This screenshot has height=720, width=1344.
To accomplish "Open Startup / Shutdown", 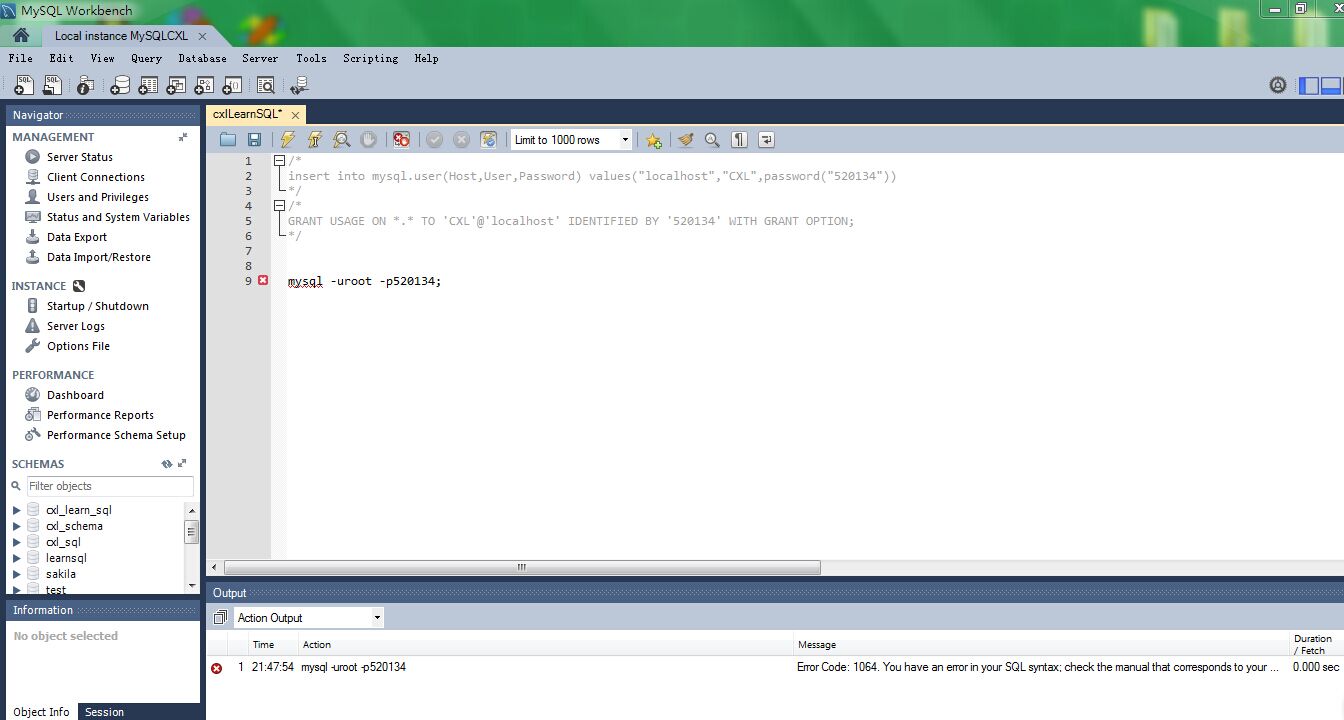I will pos(98,306).
